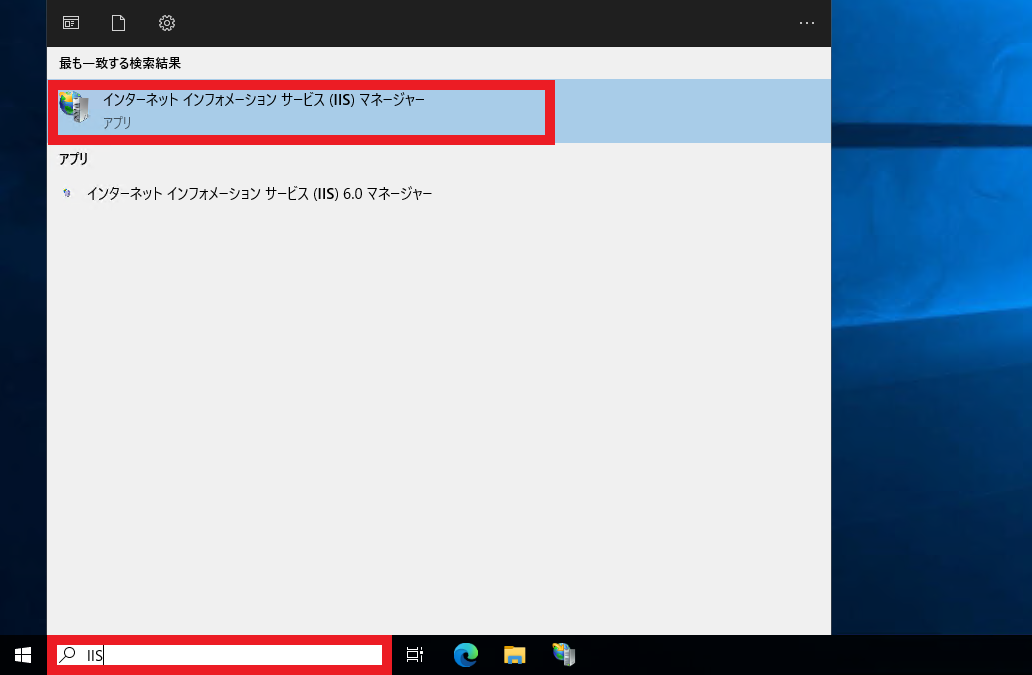Click the large IIS Manager globe-server icon

(x=74, y=107)
